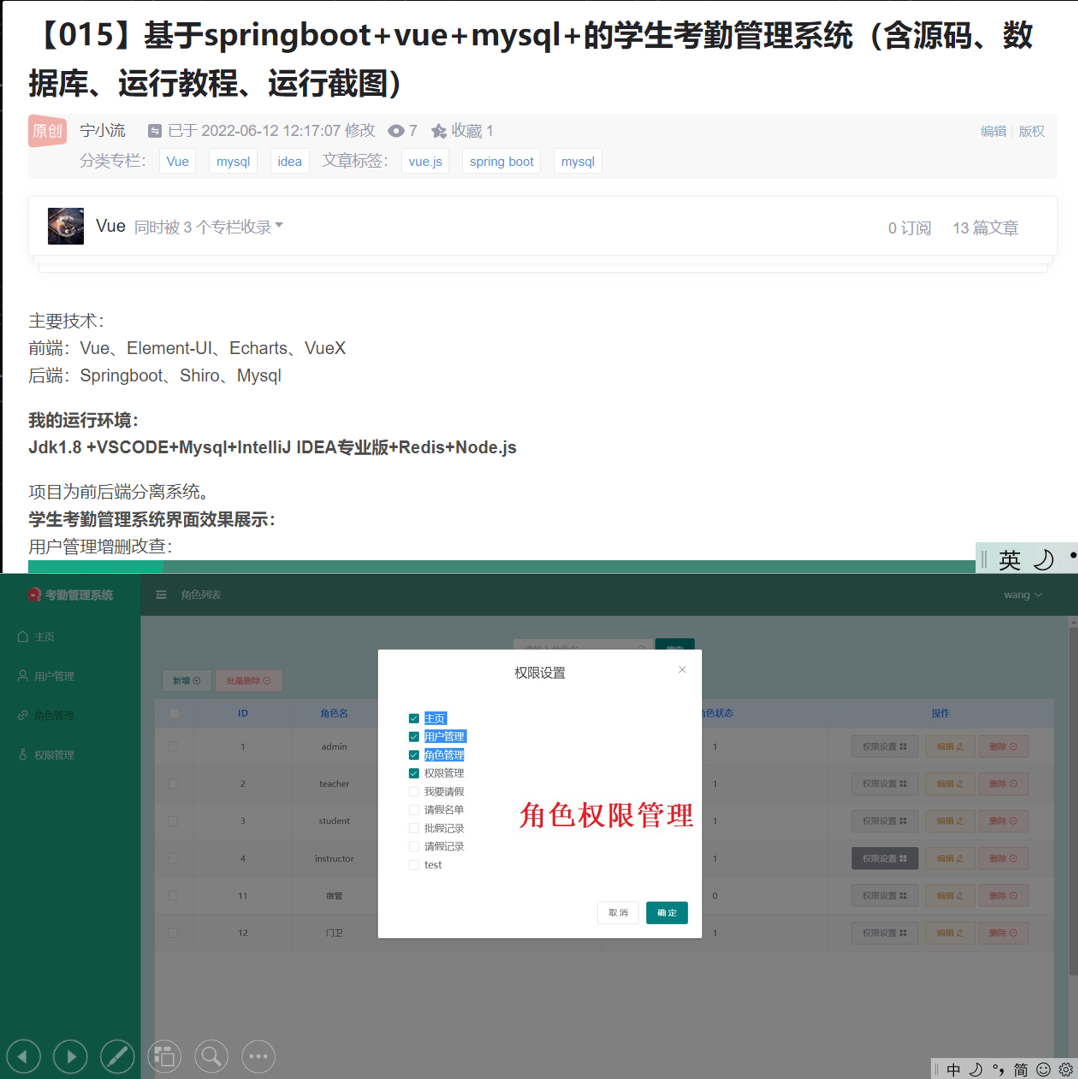Enable the 我要请假 permission checkbox
Viewport: 1078px width, 1079px height.
pos(413,791)
